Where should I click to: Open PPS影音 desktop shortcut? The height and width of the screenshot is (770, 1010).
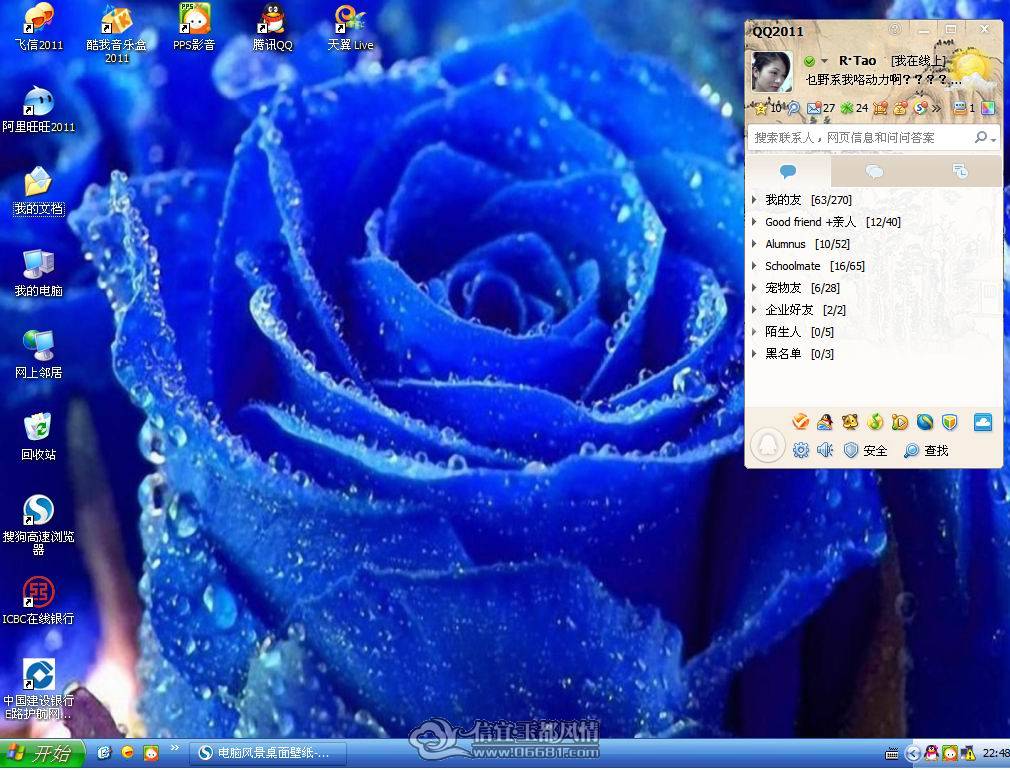pos(194,28)
